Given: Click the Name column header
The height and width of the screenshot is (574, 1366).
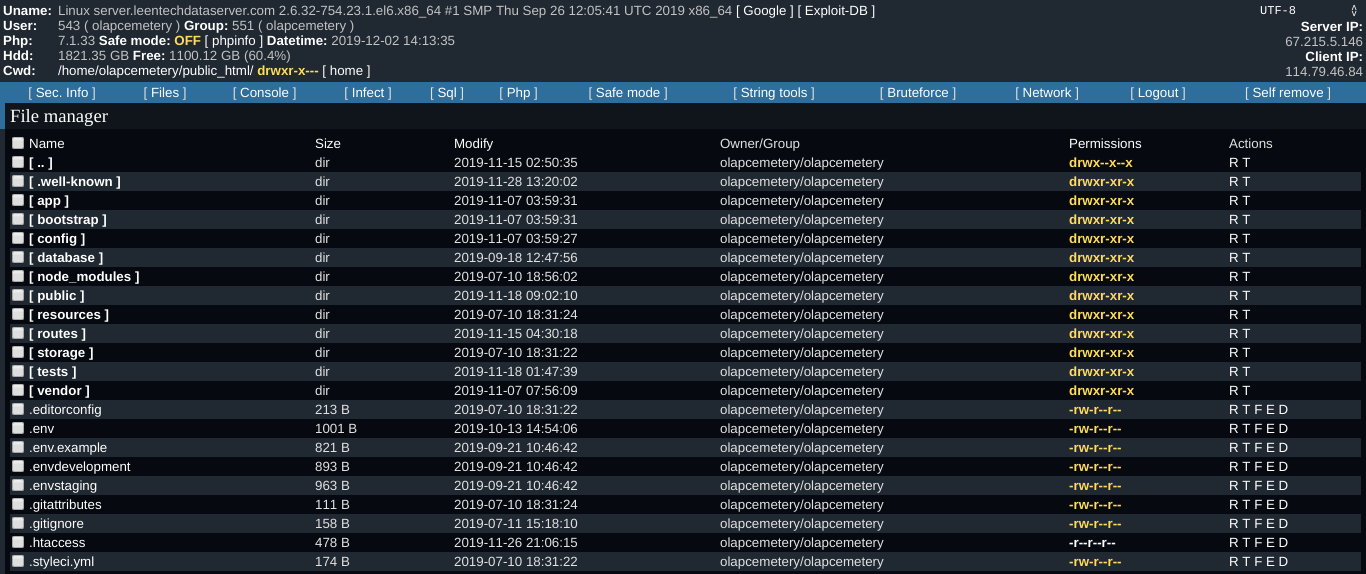Looking at the screenshot, I should (x=46, y=143).
